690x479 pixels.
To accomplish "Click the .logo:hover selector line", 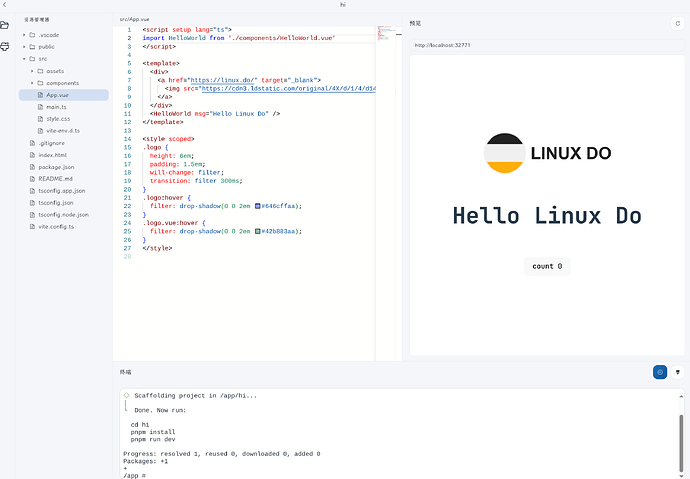I will pyautogui.click(x=166, y=198).
